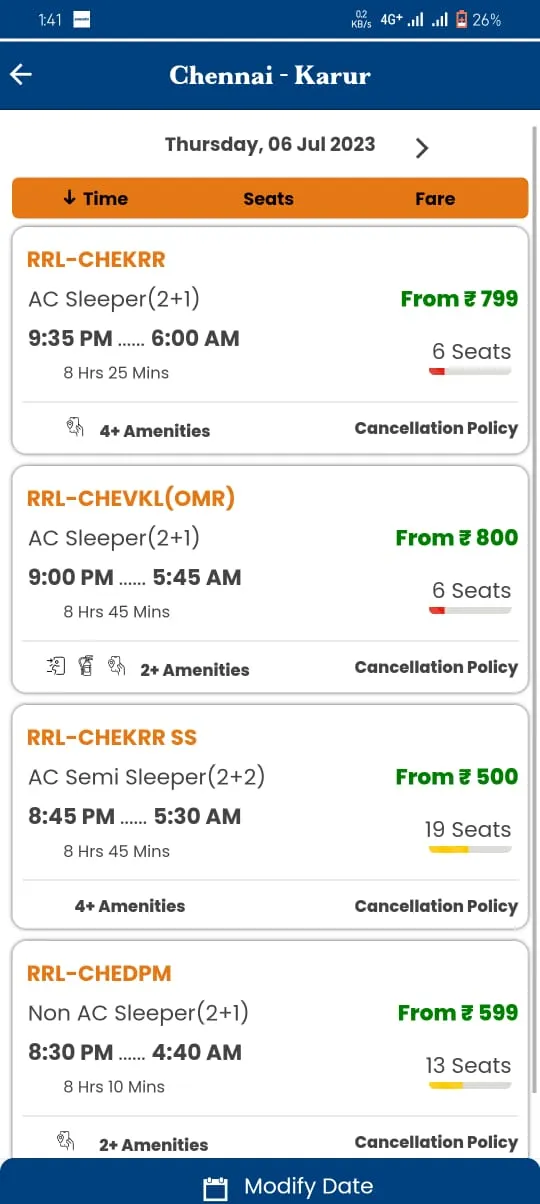
Task: Open Cancellation Policy for RRL-CHEKRR SS
Action: pyautogui.click(x=436, y=906)
